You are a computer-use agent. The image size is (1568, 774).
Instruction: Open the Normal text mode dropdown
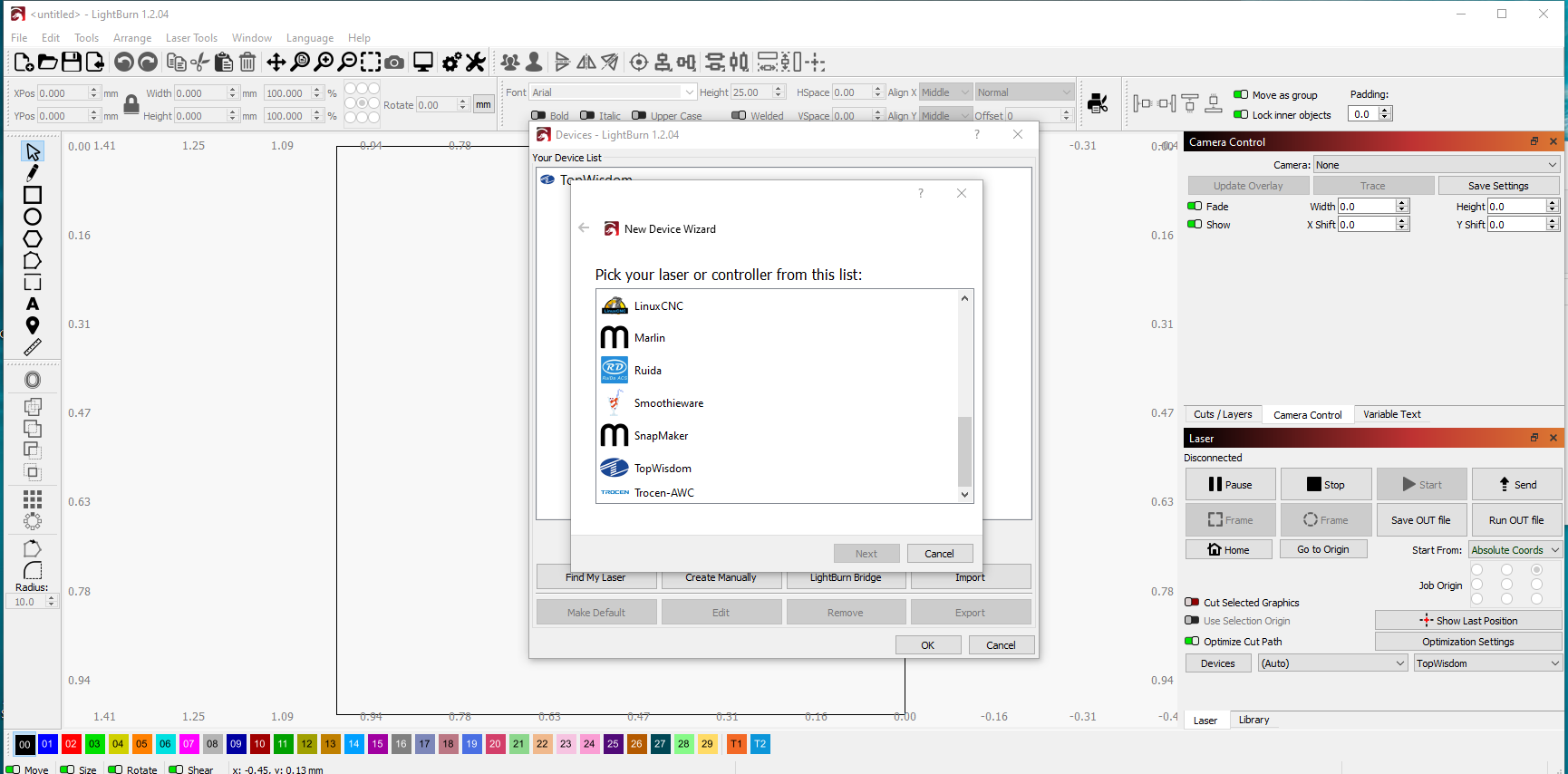click(1024, 92)
